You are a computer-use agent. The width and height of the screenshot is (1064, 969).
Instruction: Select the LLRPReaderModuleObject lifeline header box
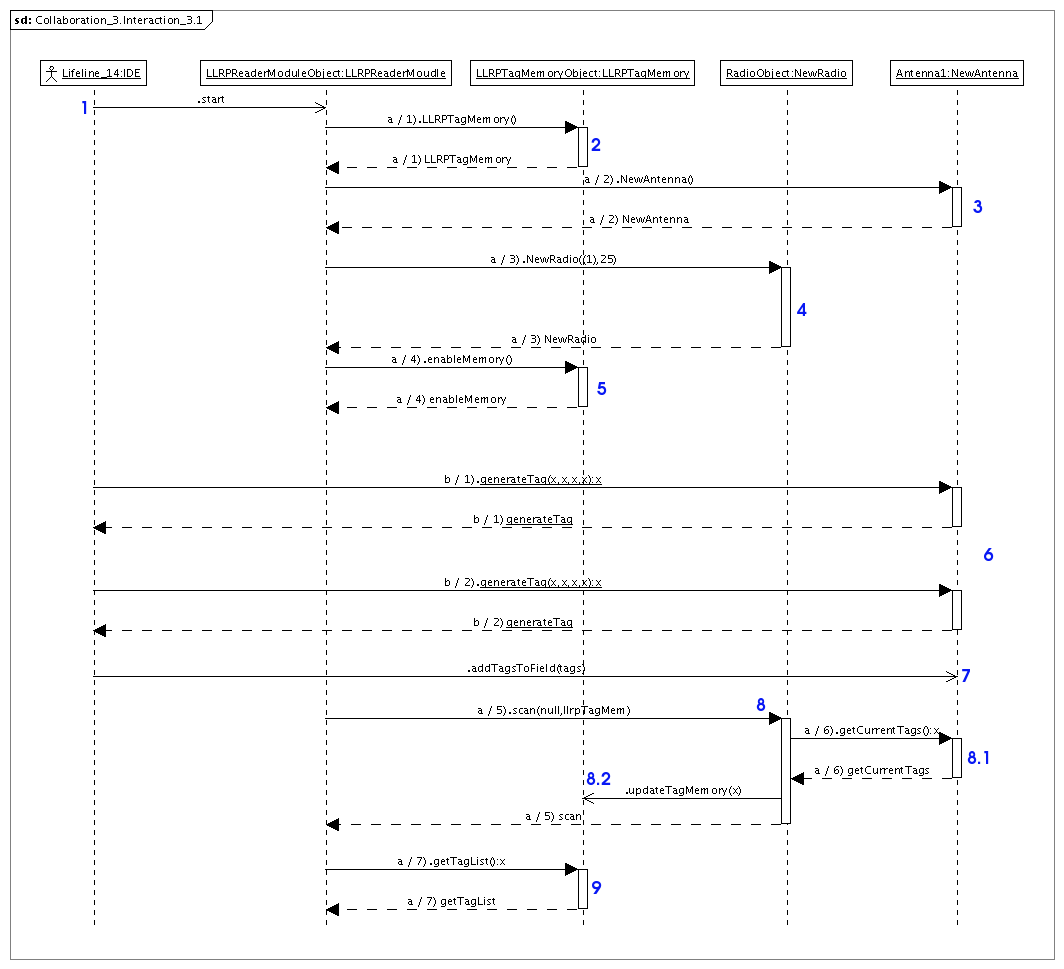click(x=325, y=73)
